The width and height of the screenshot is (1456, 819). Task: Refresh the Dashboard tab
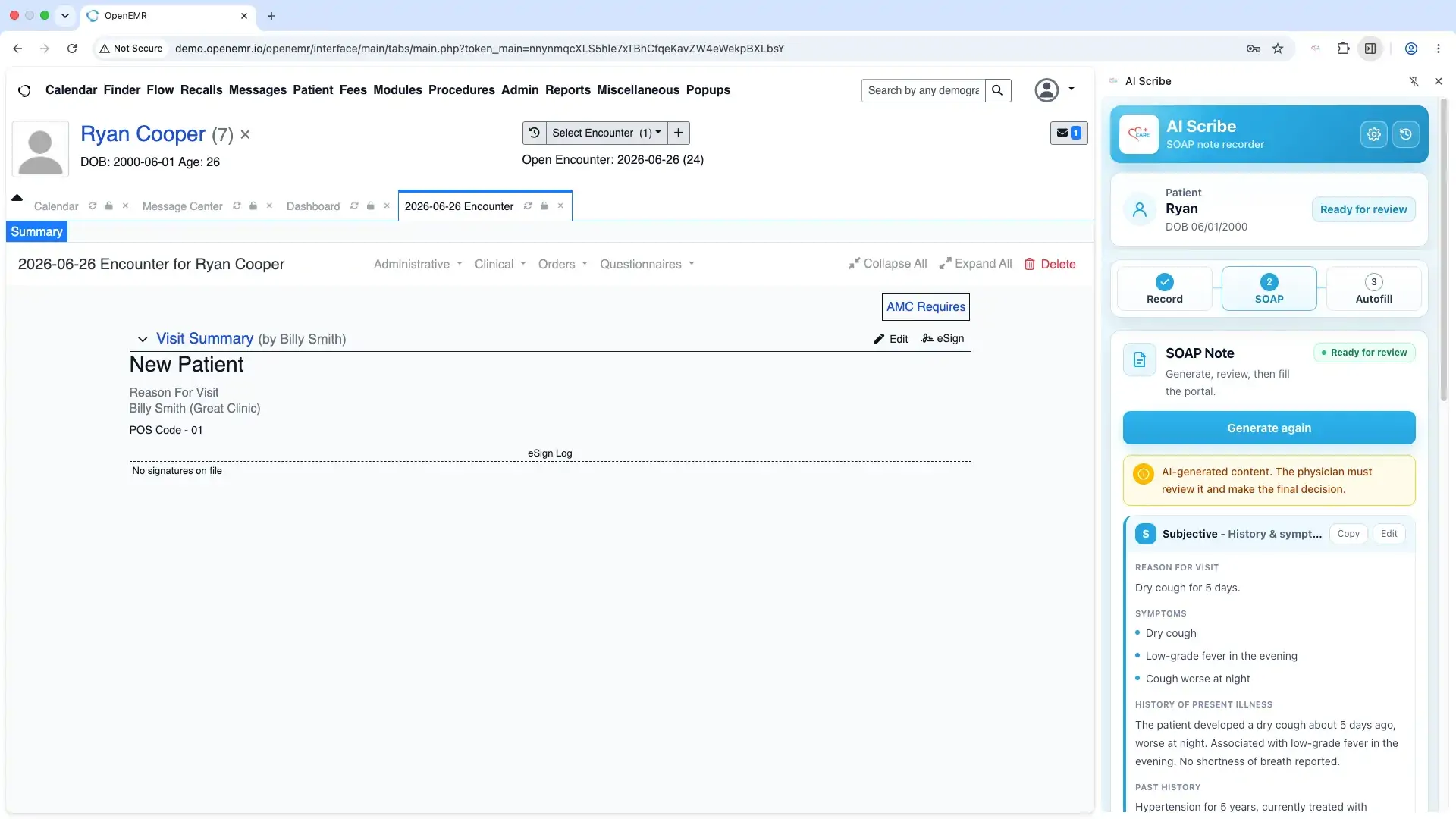[x=354, y=206]
